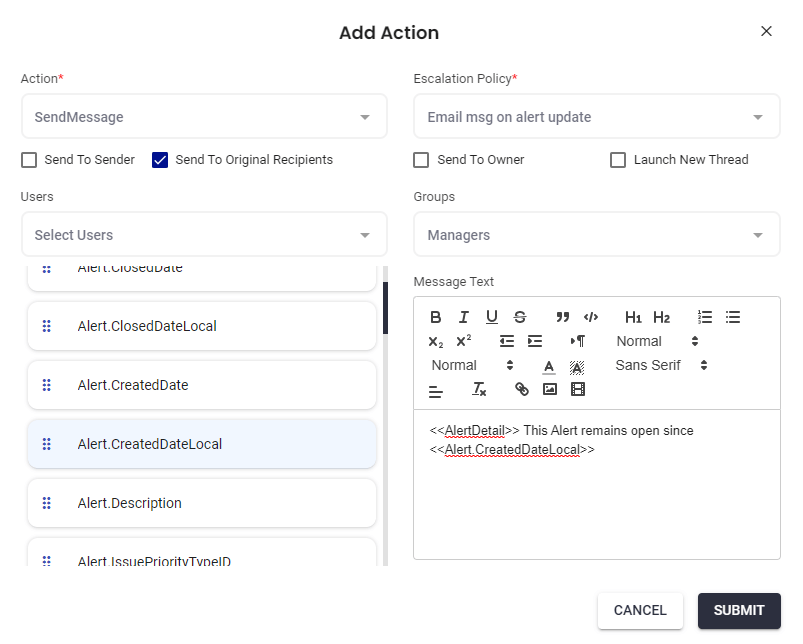Choose a text background highlight color
This screenshot has width=803, height=644.
[x=577, y=367]
